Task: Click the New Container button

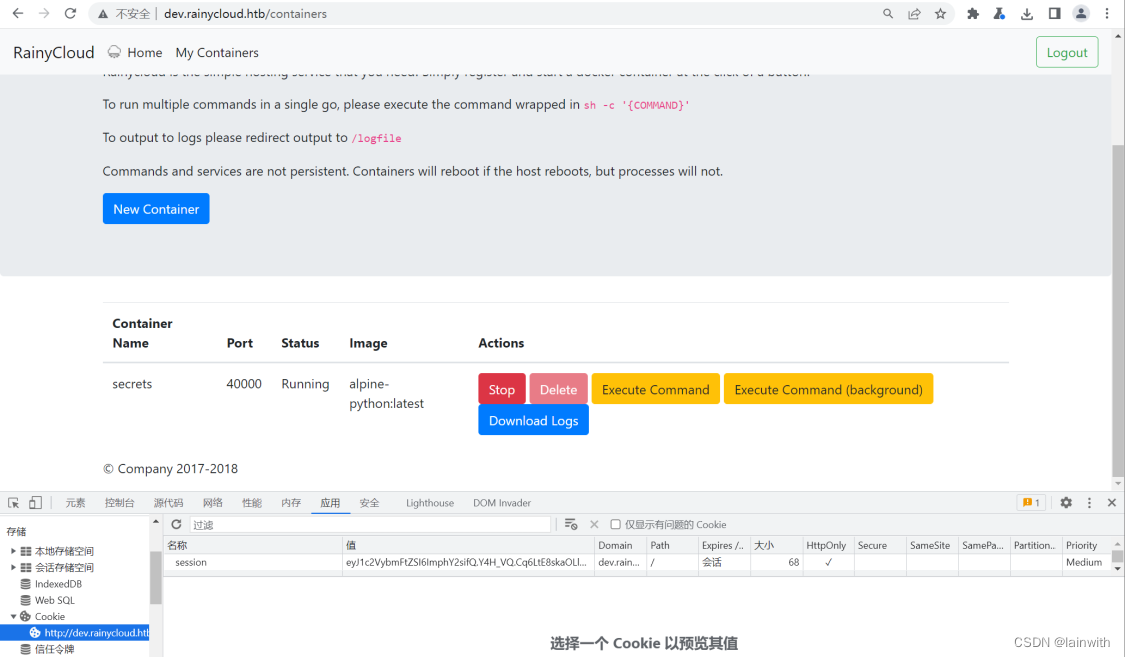Action: (156, 209)
